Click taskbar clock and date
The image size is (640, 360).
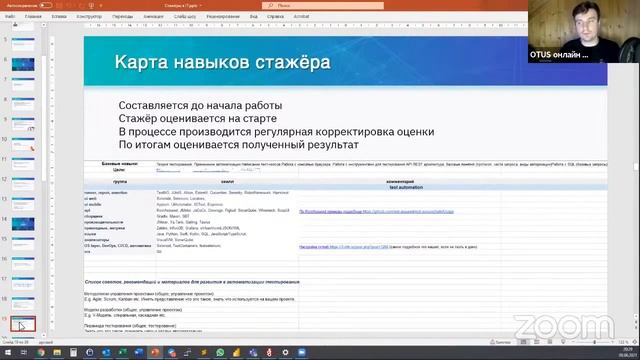click(627, 353)
